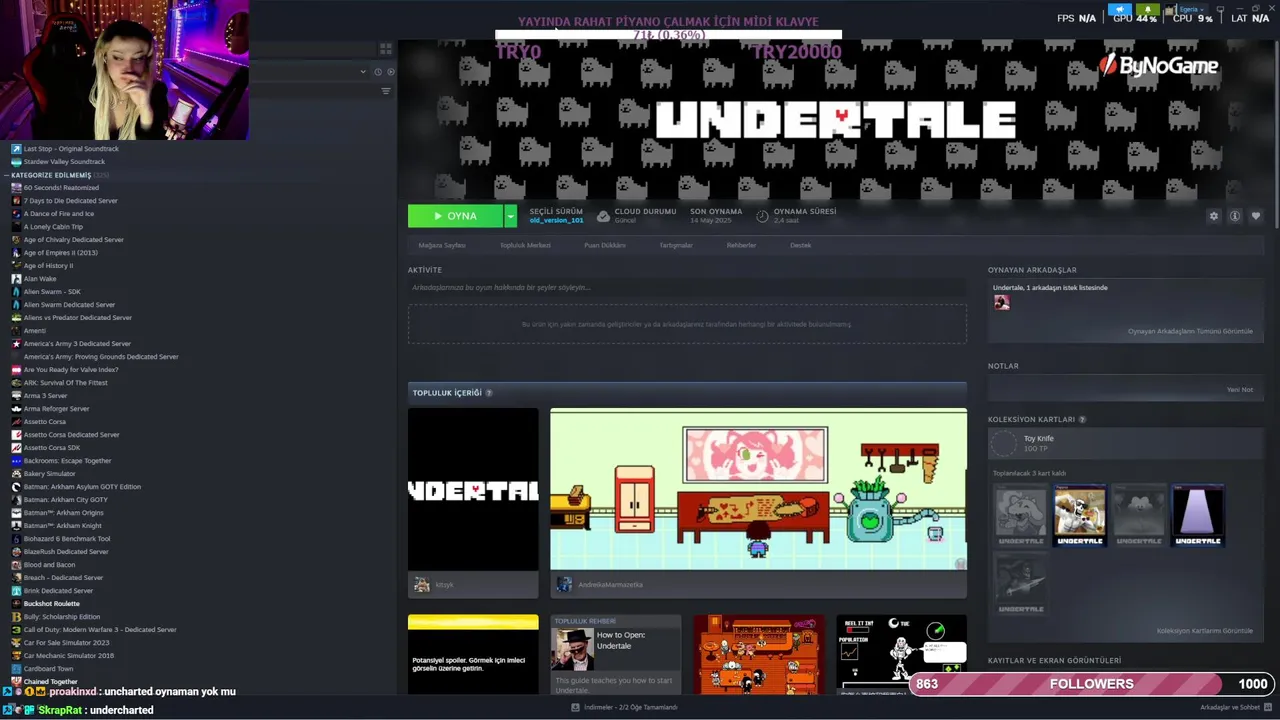Click the followers goal progress bar
Viewport: 1280px width, 720px height.
[1092, 684]
